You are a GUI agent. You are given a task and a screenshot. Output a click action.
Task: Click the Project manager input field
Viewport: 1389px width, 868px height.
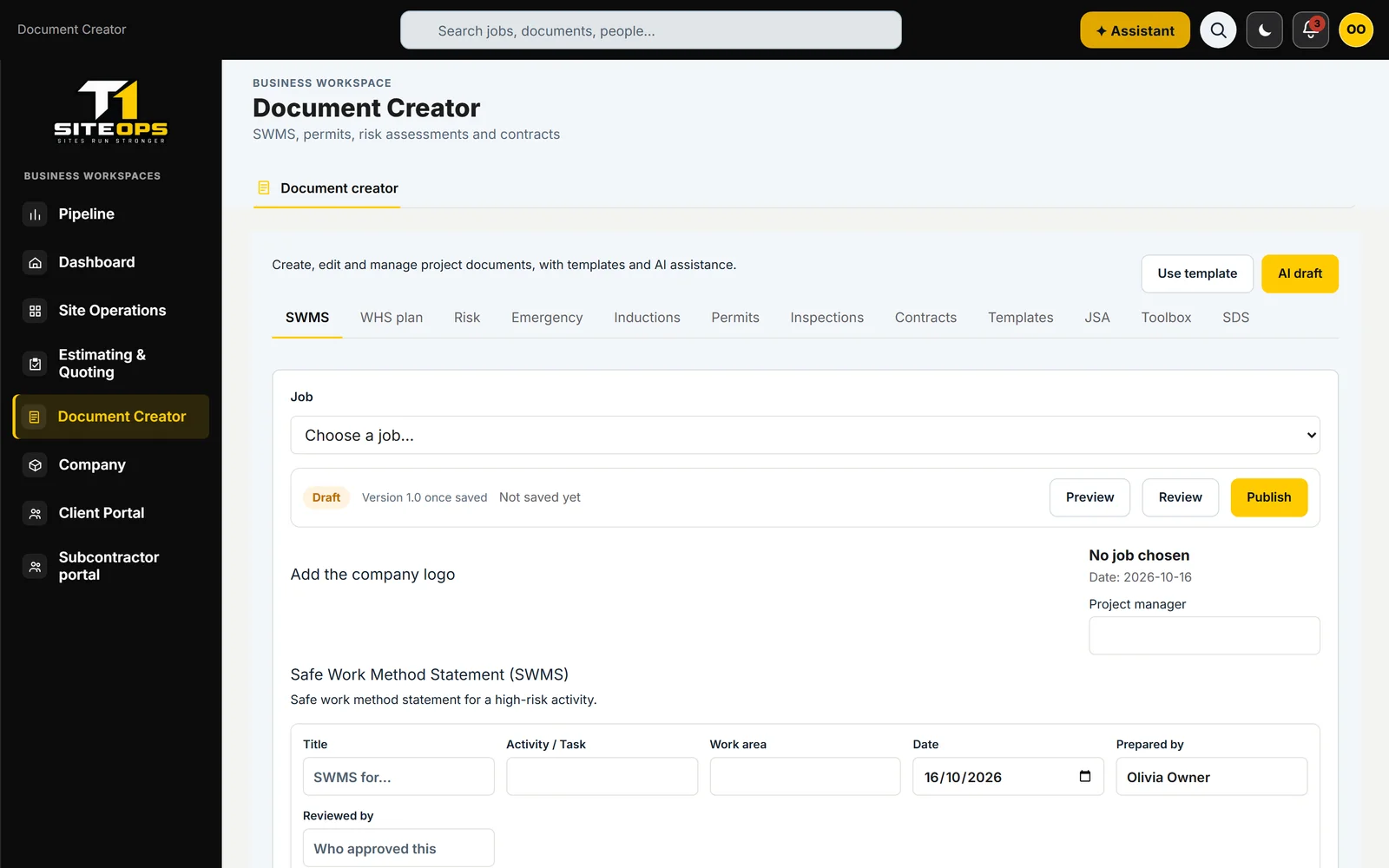click(x=1204, y=635)
